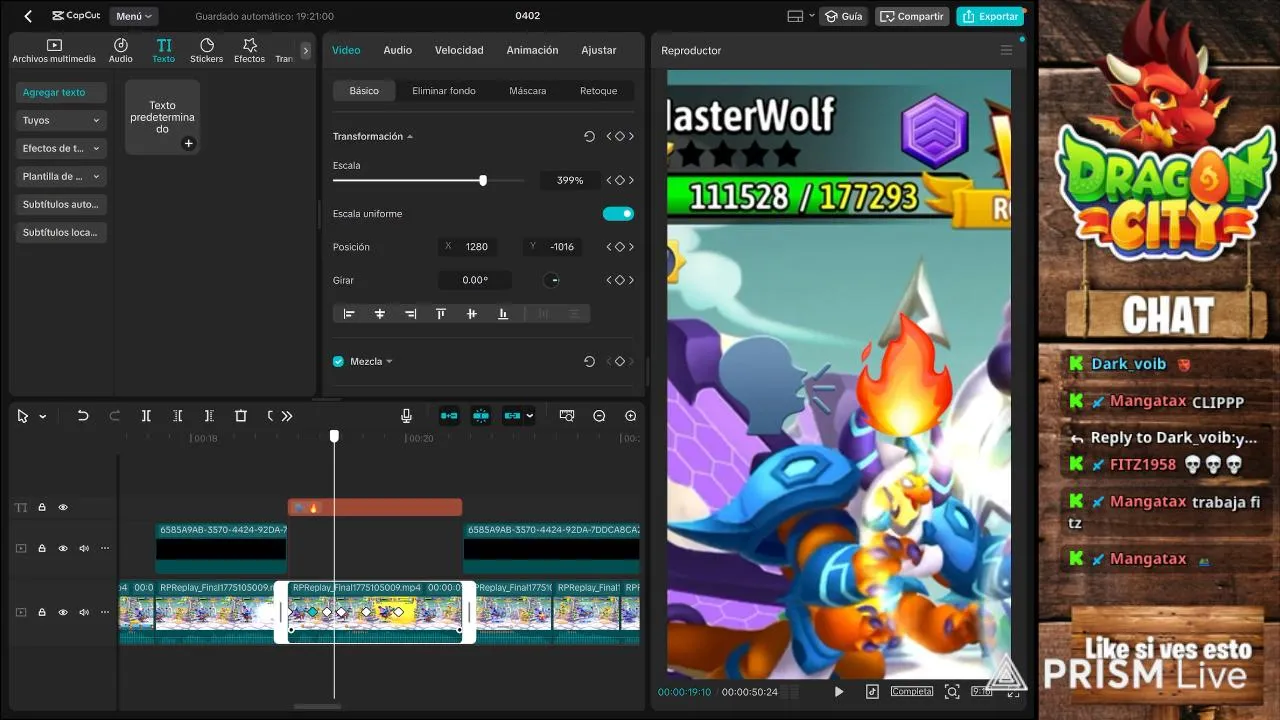Add the Texto predeterminado with plus icon
The image size is (1280, 720).
coord(188,143)
